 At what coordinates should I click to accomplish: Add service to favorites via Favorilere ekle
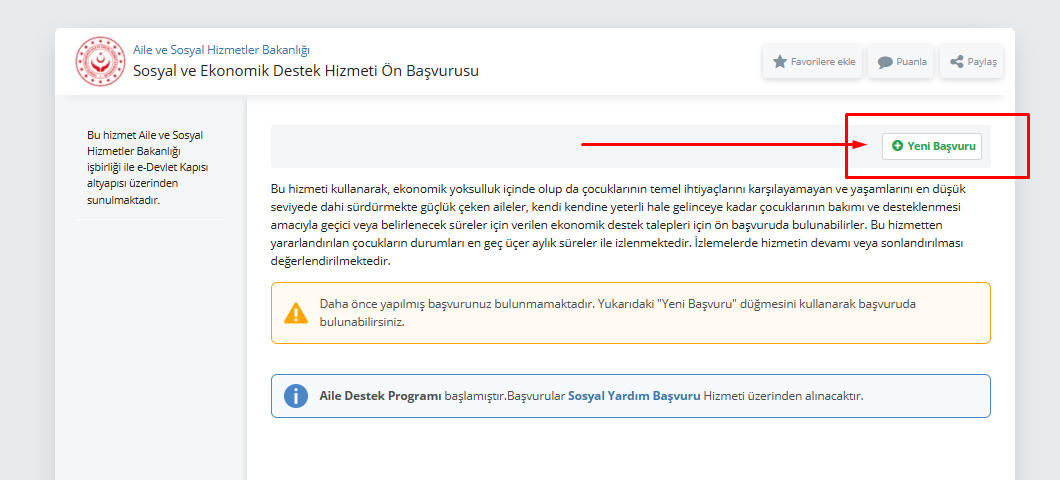822,62
